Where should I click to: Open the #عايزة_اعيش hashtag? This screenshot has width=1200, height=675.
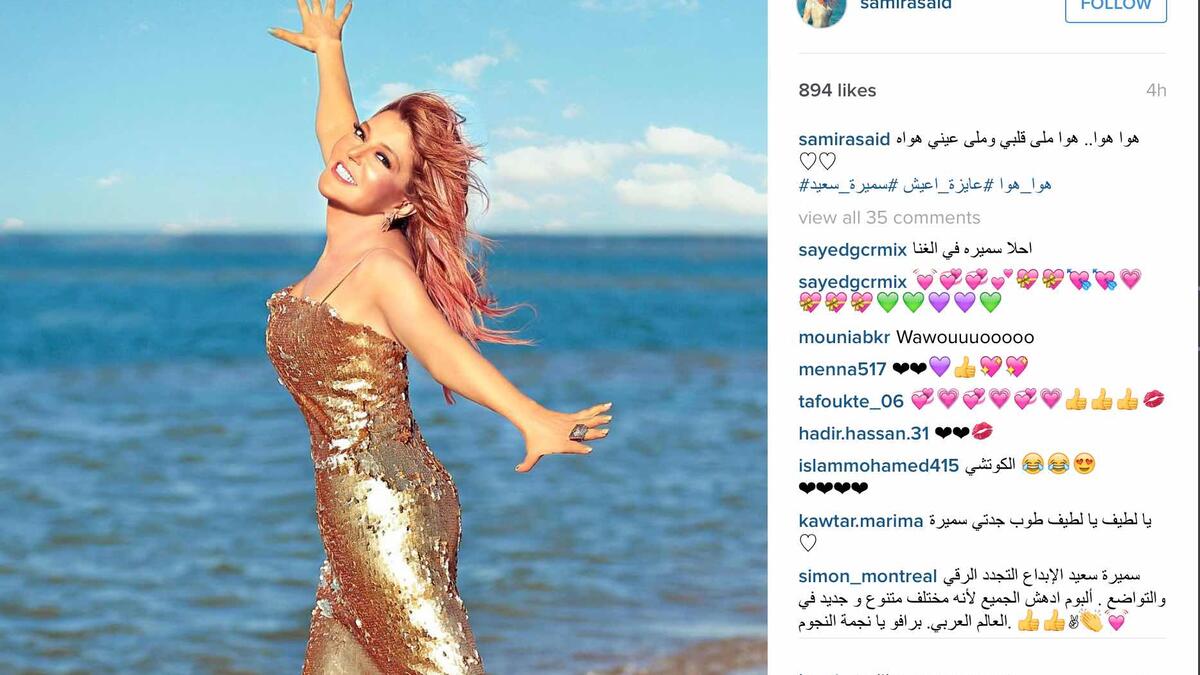[x=937, y=185]
